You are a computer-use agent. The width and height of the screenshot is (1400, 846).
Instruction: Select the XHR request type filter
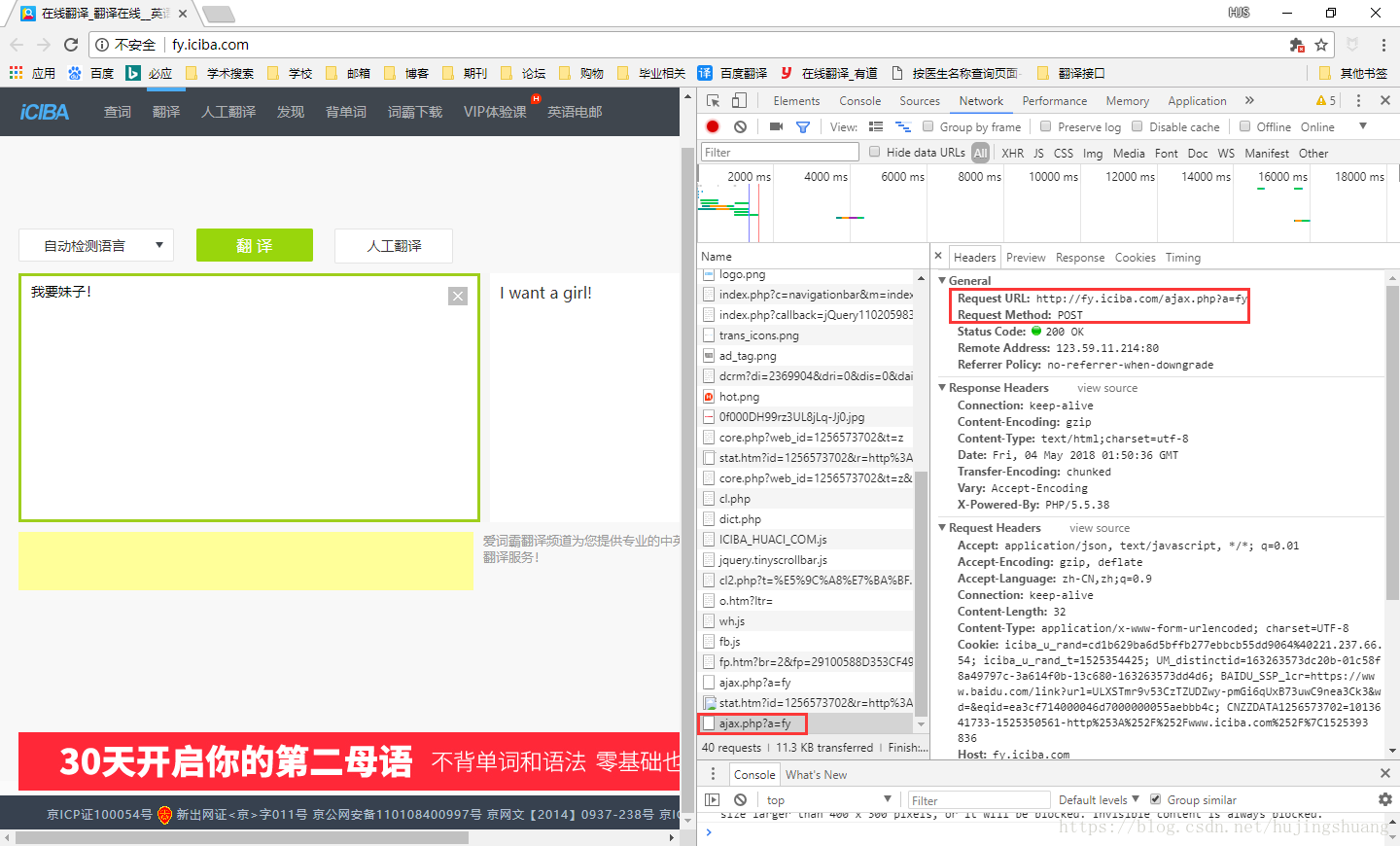pyautogui.click(x=1012, y=153)
